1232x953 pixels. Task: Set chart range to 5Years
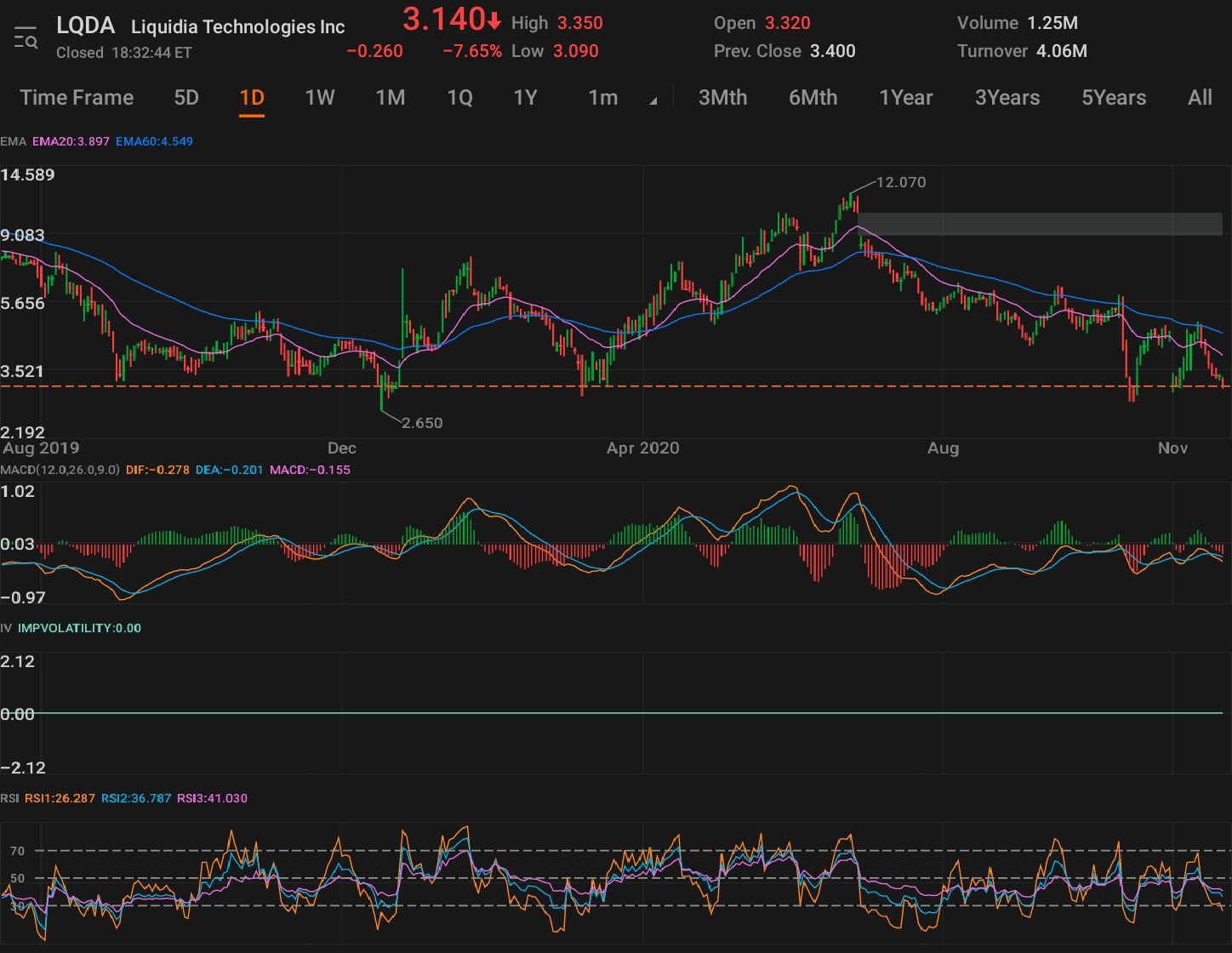tap(1114, 98)
